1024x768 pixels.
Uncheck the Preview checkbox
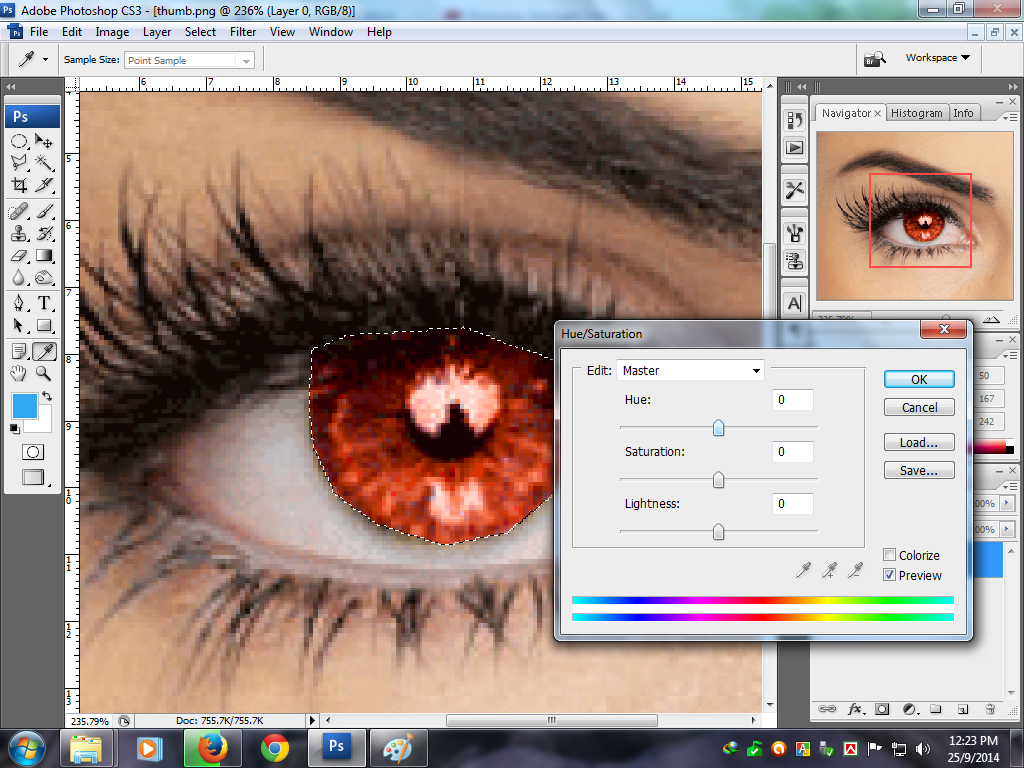click(x=889, y=575)
